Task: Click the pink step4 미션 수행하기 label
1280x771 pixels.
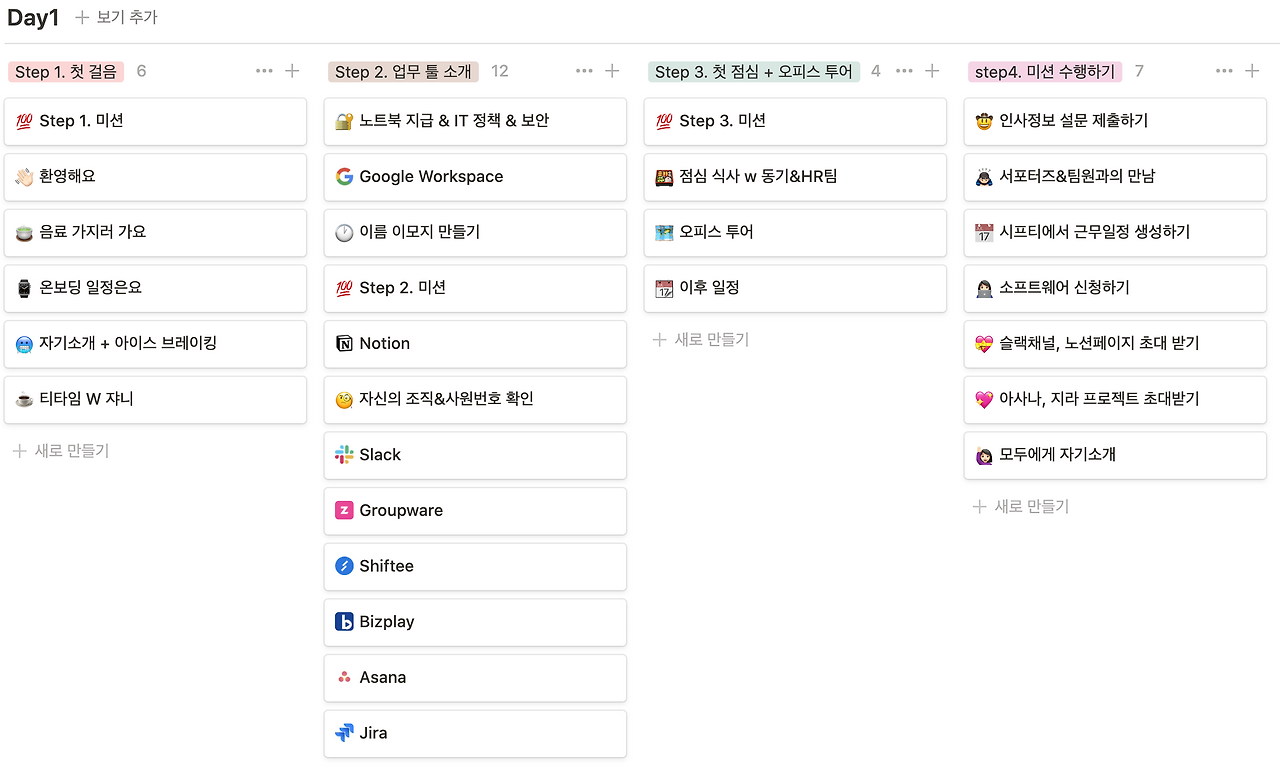Action: click(x=1045, y=72)
